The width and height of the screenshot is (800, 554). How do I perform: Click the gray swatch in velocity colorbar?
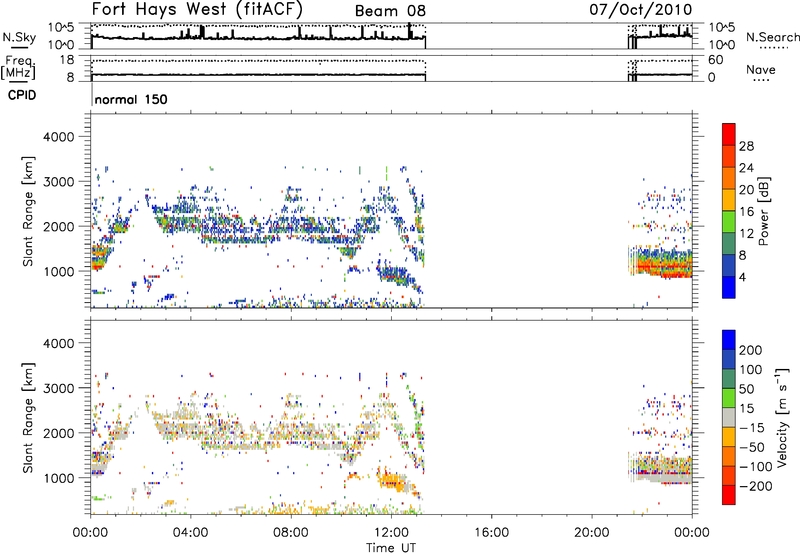click(x=729, y=417)
